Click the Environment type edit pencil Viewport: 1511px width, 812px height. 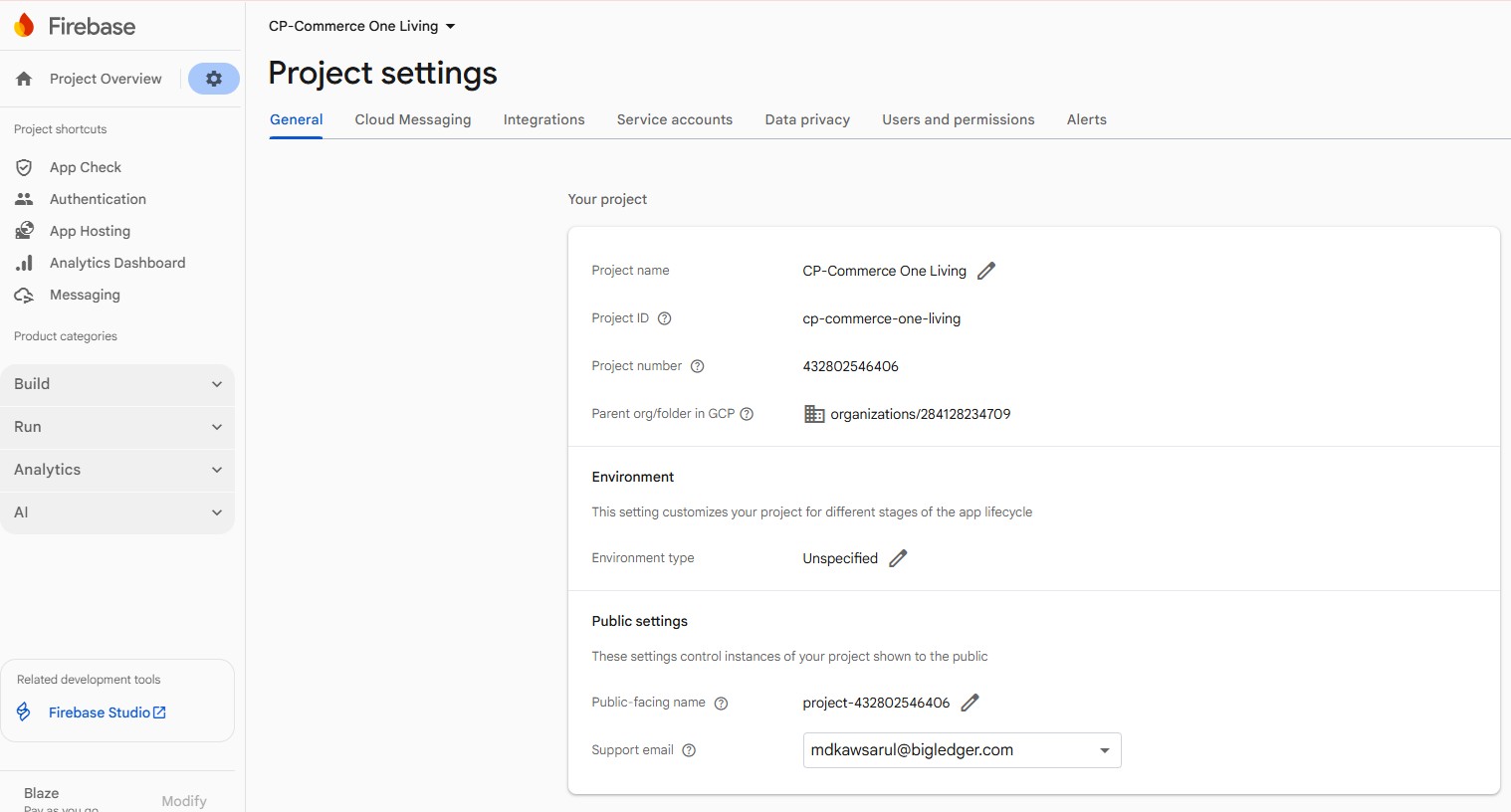click(897, 558)
